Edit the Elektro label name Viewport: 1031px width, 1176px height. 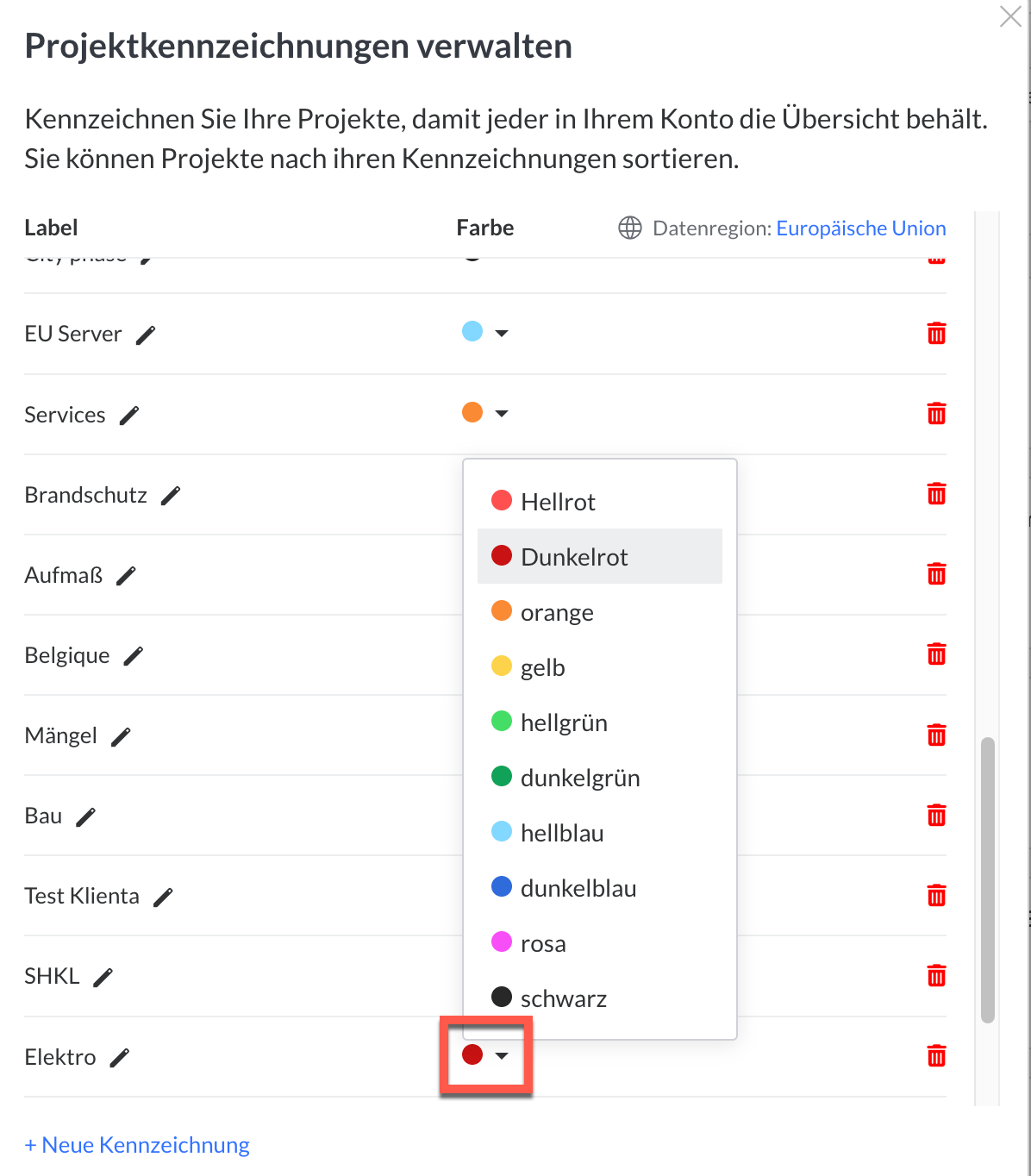coord(120,1058)
